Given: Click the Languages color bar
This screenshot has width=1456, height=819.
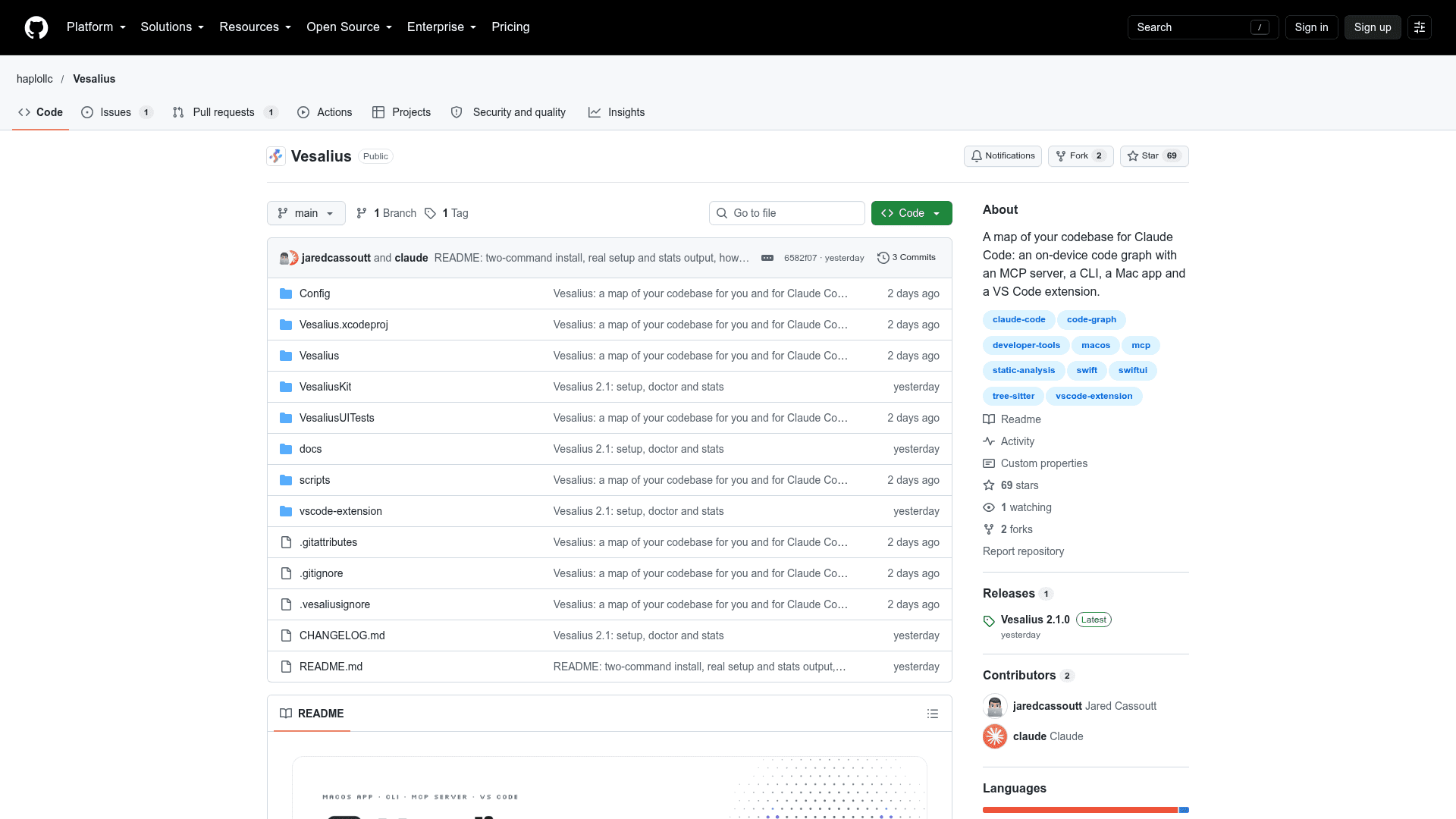Looking at the screenshot, I should [x=1086, y=810].
